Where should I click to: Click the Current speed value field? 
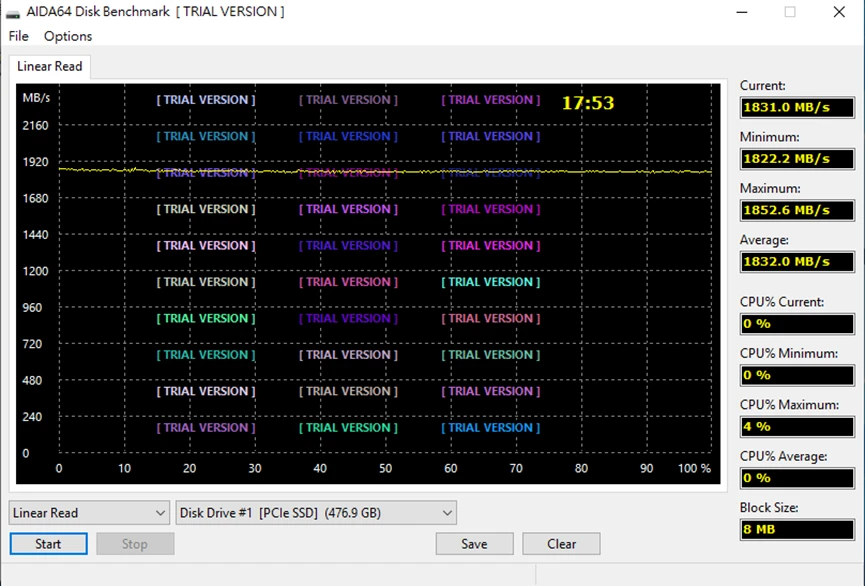coord(797,108)
